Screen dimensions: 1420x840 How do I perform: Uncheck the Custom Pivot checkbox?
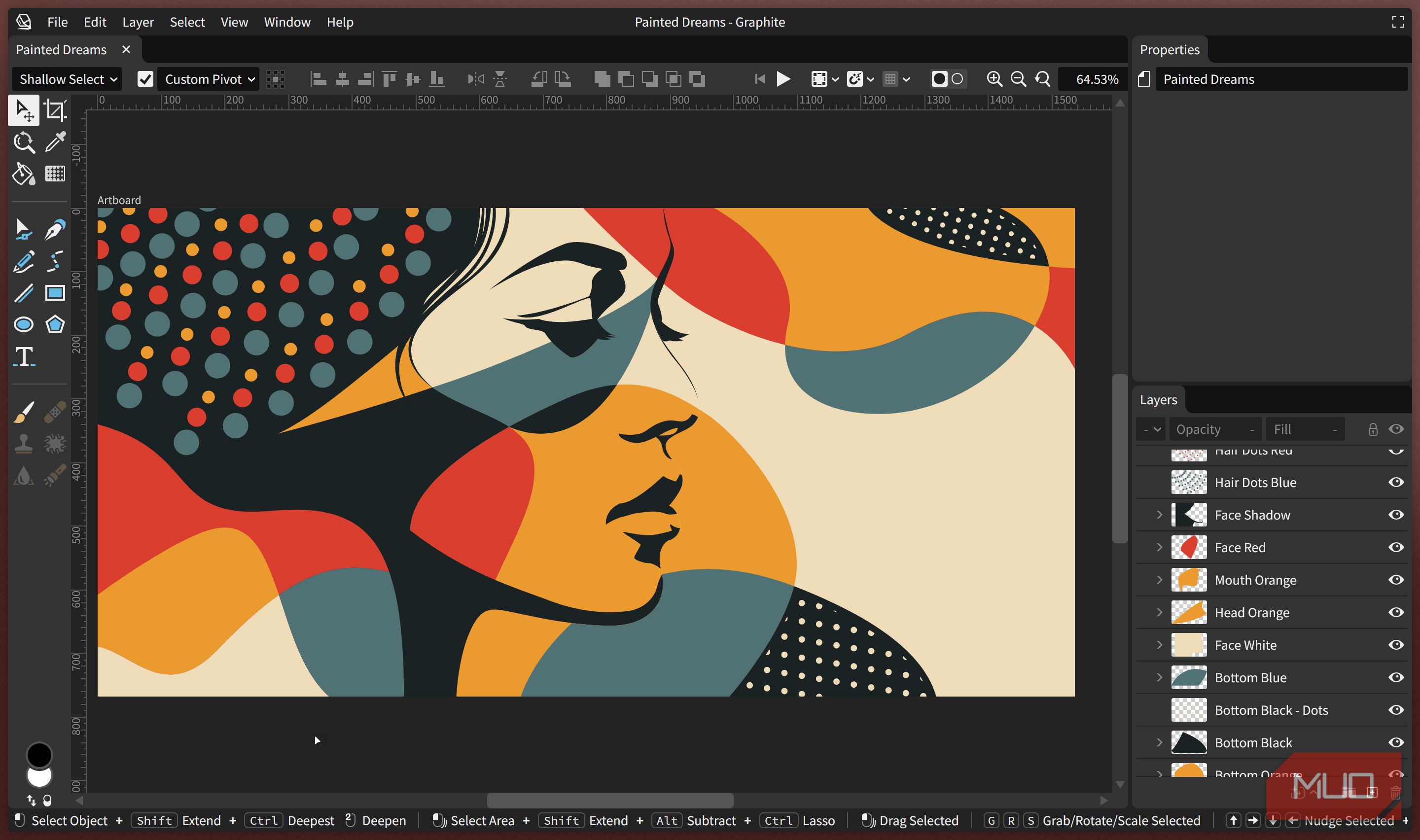pos(145,79)
